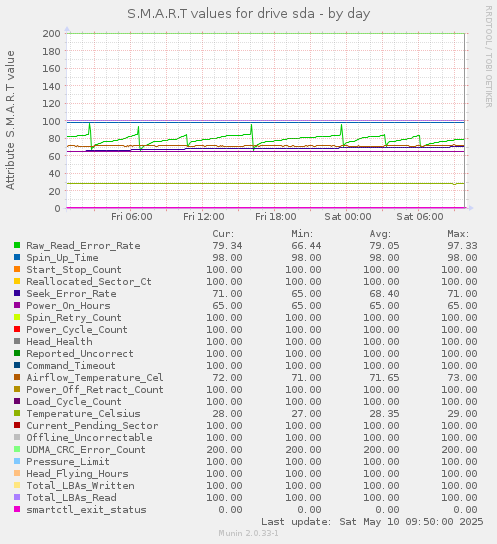Click the Sat 00:00 time axis label
This screenshot has height=544, width=497.
[348, 217]
